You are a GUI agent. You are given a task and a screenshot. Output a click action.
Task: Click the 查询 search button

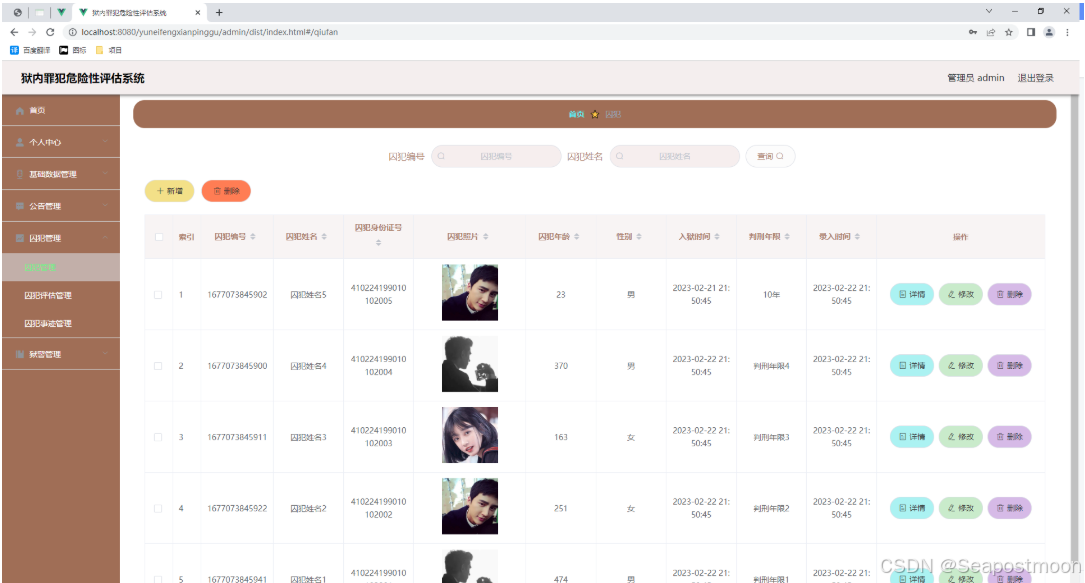point(770,156)
